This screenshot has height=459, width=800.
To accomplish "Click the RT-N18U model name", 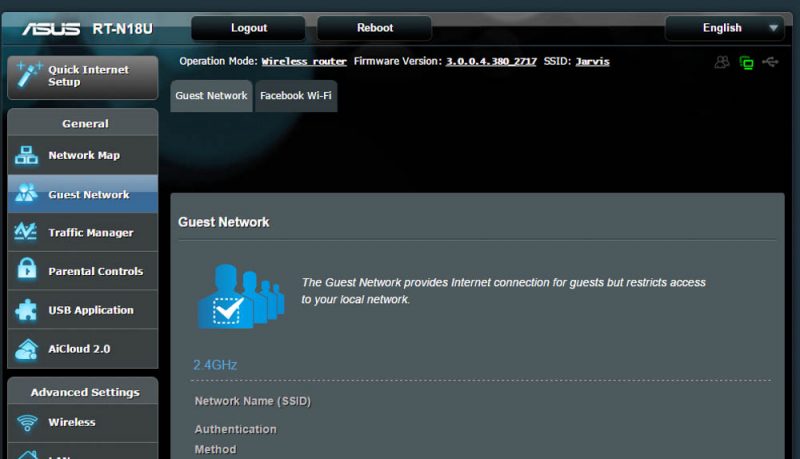I will pyautogui.click(x=122, y=29).
